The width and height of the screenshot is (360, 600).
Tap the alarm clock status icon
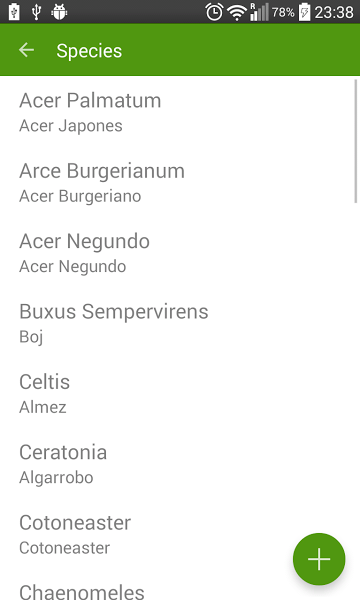(x=214, y=12)
